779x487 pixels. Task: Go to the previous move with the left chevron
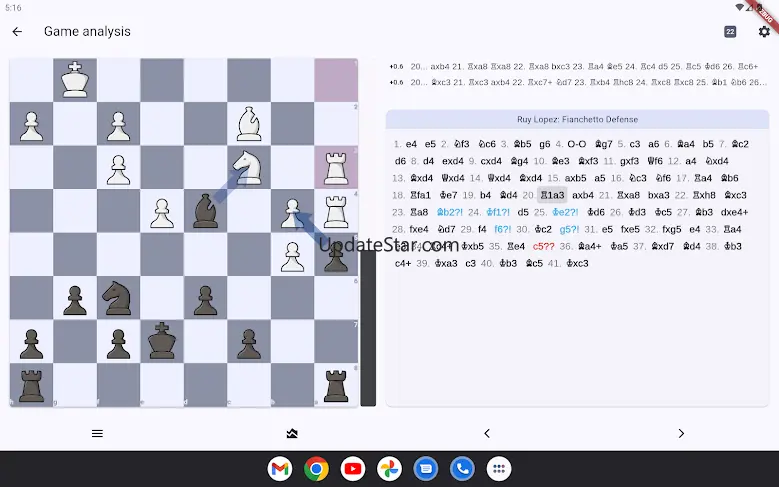[487, 433]
